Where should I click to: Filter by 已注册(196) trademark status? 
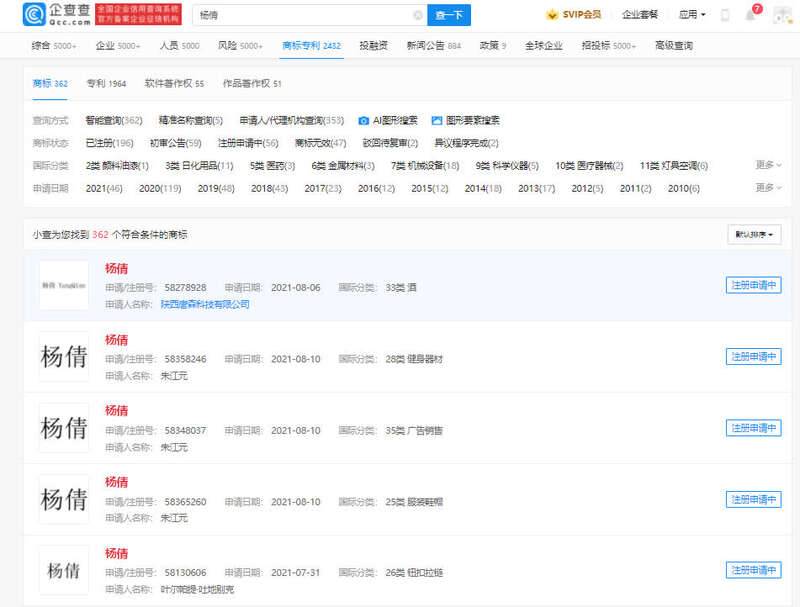109,143
